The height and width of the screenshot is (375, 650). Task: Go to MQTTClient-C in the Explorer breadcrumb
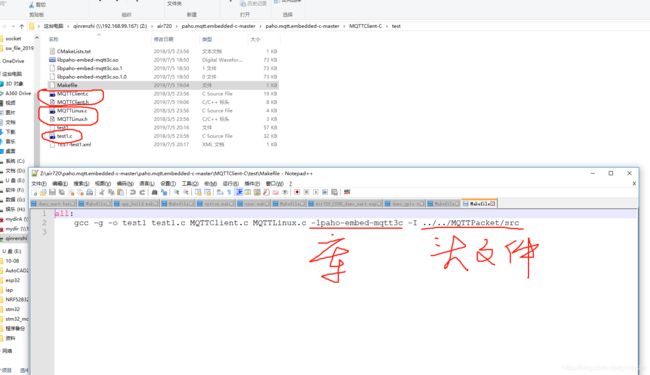click(366, 26)
